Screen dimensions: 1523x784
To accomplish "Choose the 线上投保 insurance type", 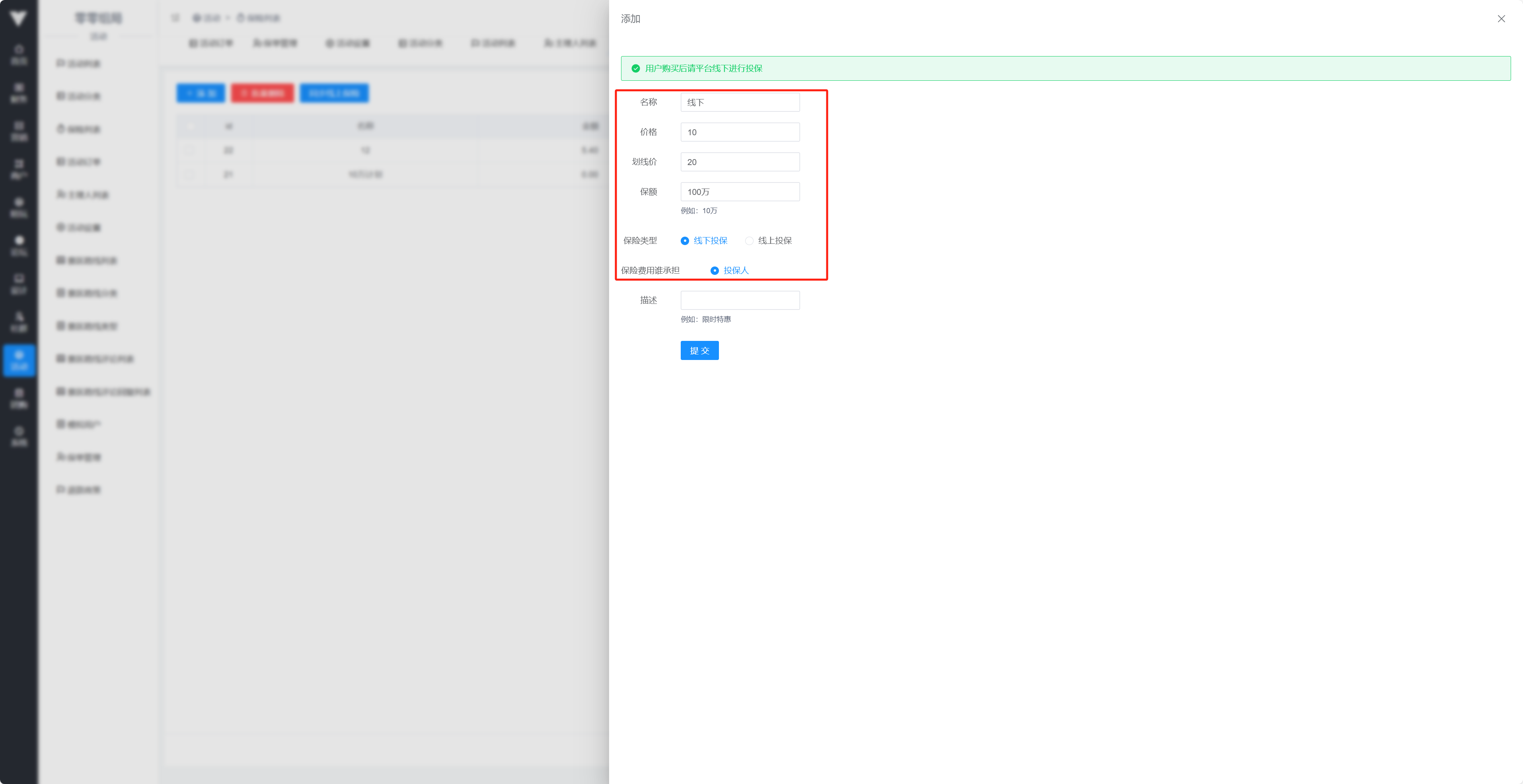I will point(749,241).
